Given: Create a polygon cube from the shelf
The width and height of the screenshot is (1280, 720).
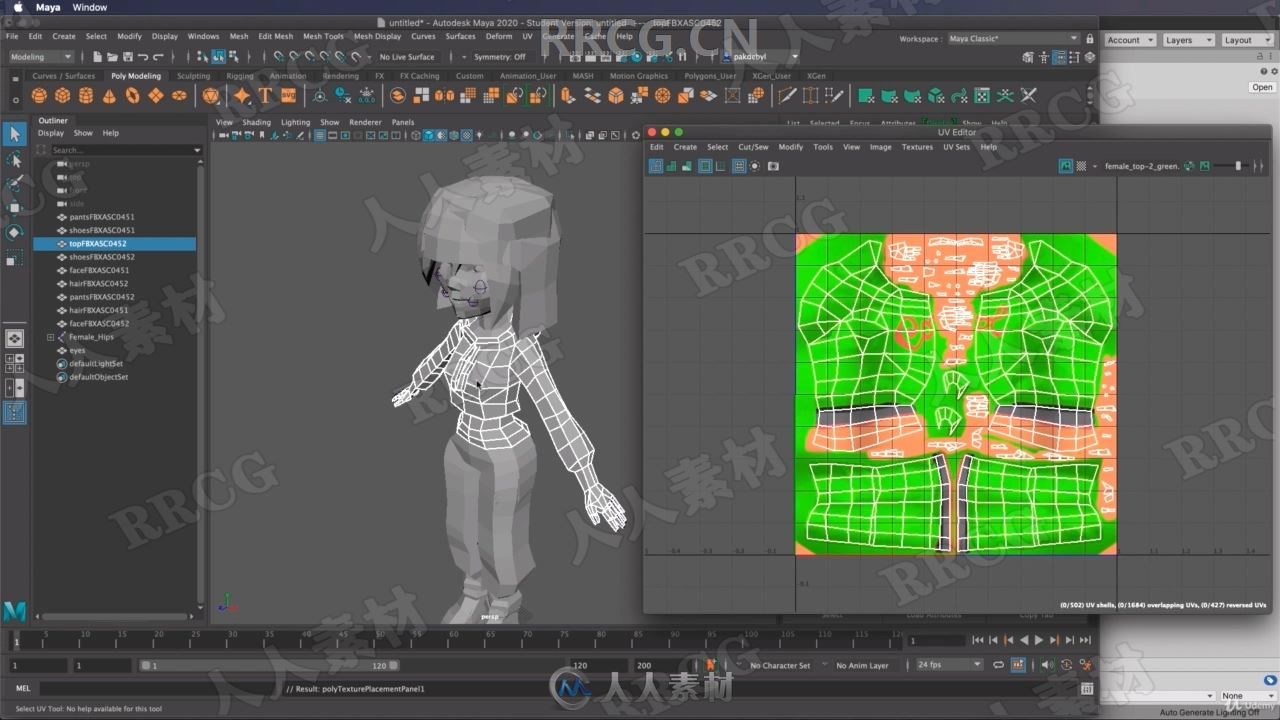Looking at the screenshot, I should [62, 96].
